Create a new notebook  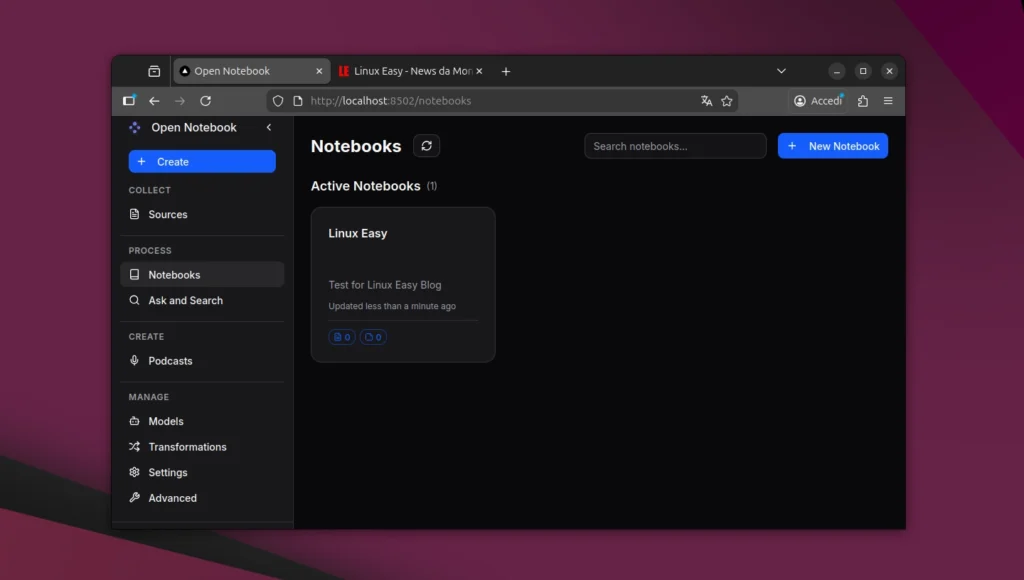point(832,145)
